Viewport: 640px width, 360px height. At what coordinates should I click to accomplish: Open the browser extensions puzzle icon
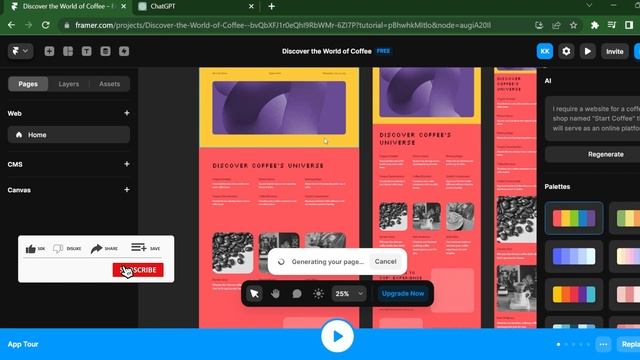pyautogui.click(x=595, y=25)
